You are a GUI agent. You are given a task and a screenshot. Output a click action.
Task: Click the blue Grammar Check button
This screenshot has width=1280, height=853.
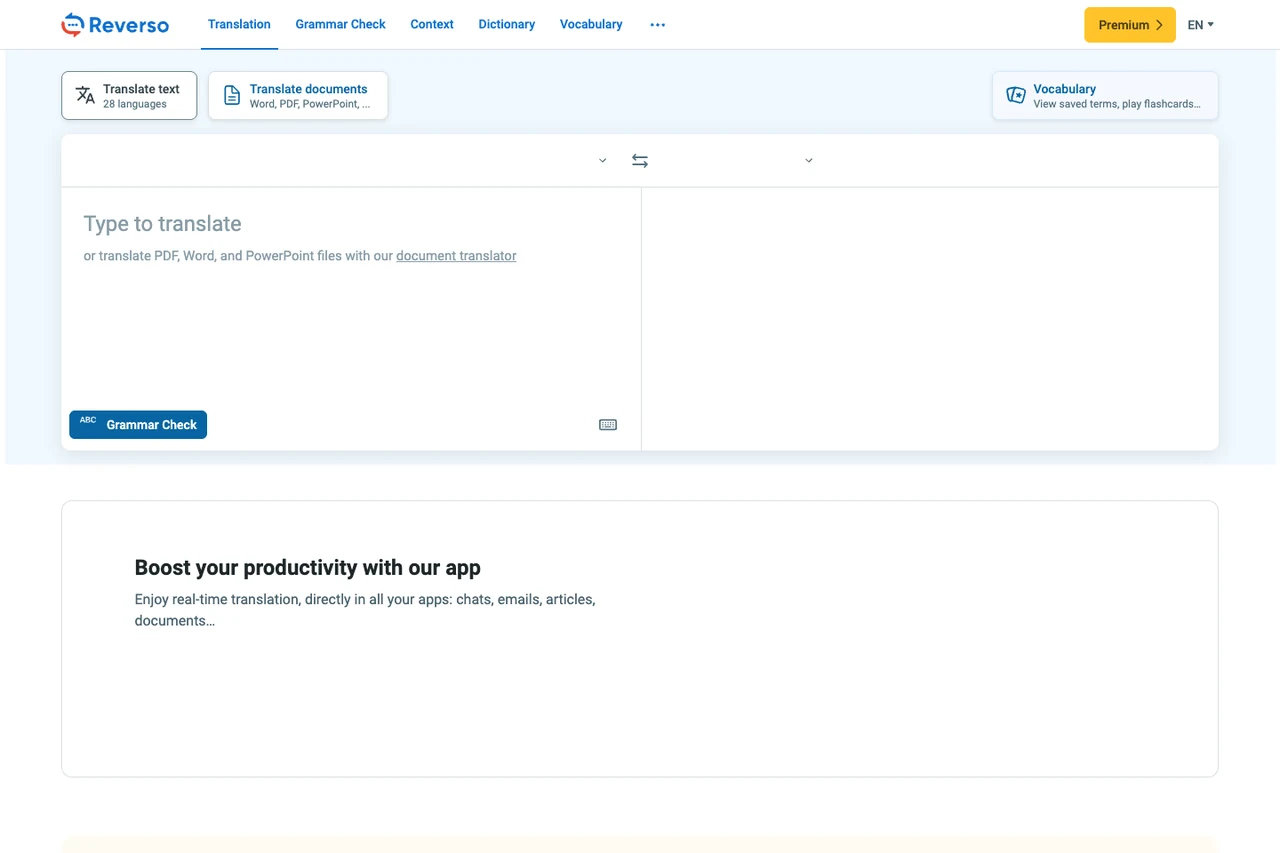[x=138, y=425]
